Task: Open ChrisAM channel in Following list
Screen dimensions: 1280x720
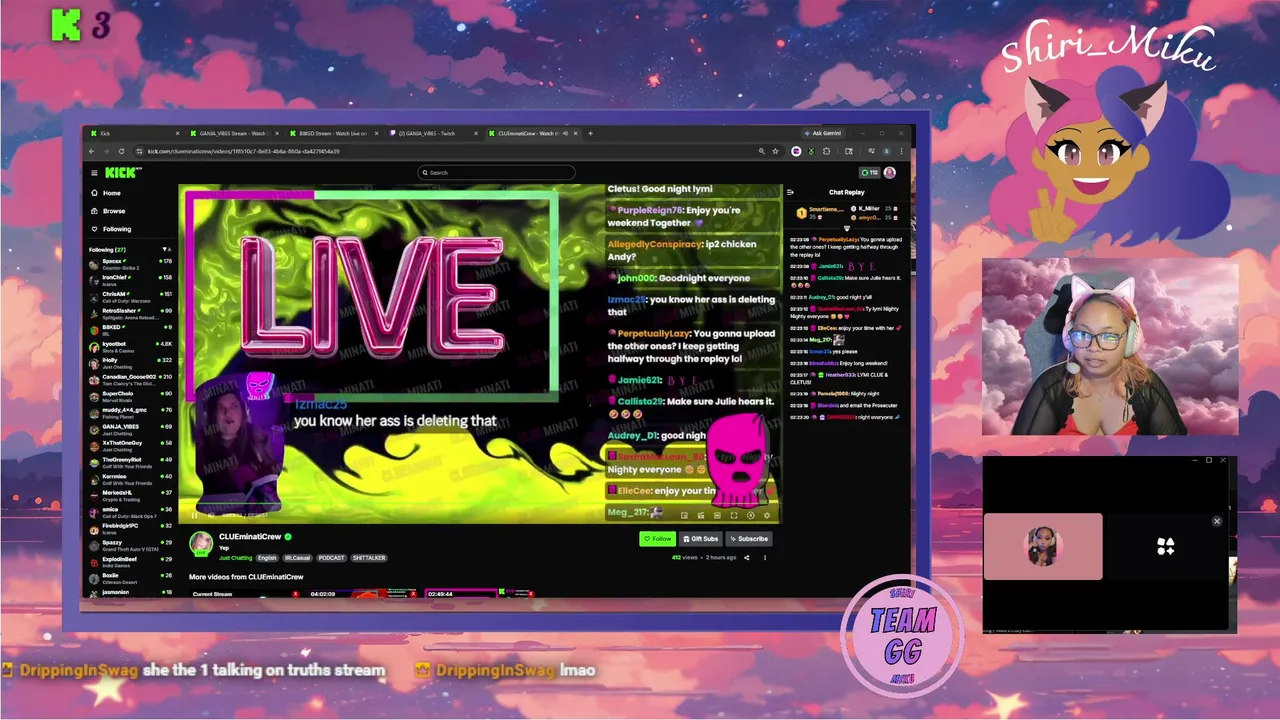Action: pyautogui.click(x=130, y=297)
